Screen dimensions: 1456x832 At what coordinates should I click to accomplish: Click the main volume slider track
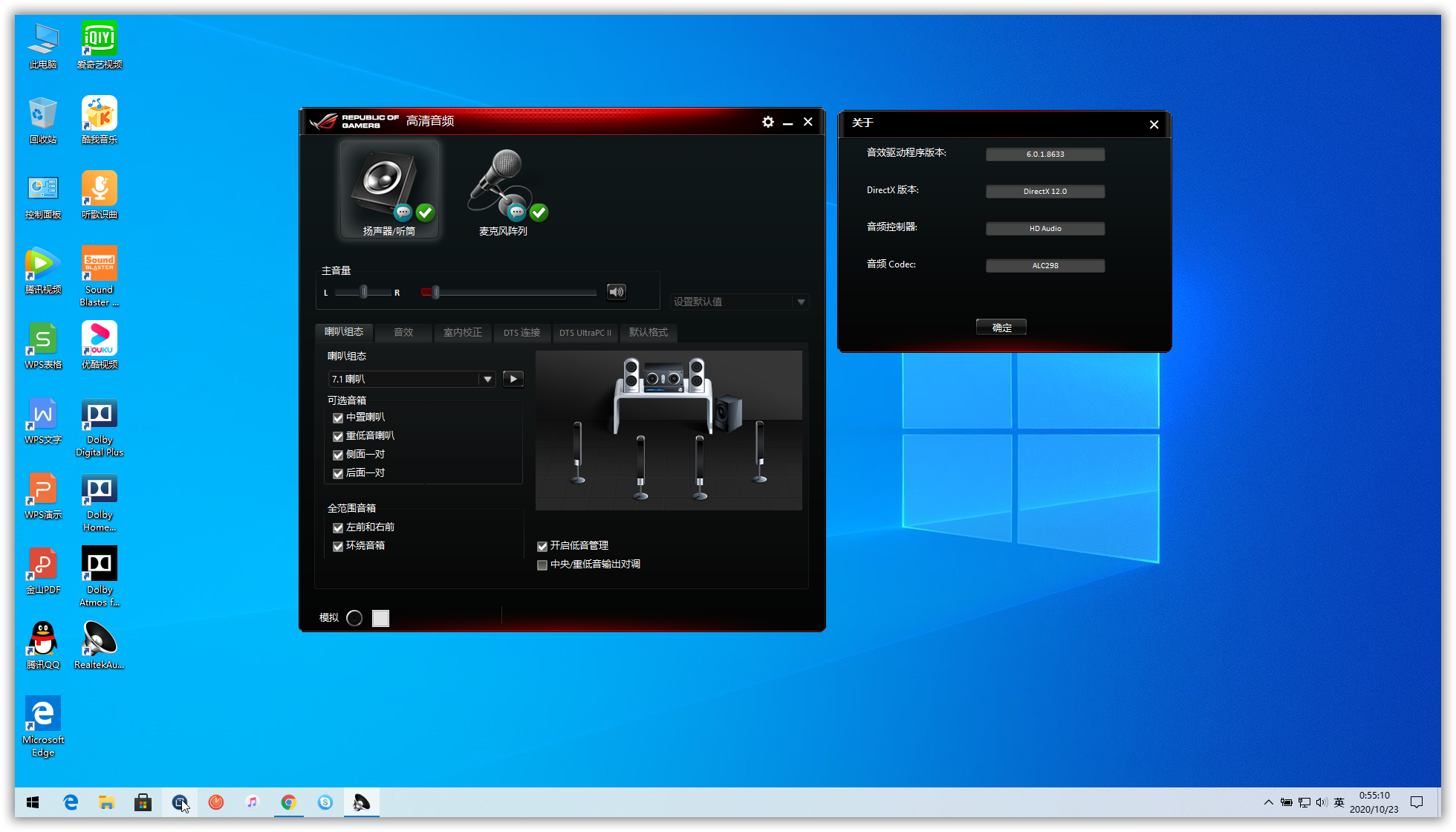[509, 292]
